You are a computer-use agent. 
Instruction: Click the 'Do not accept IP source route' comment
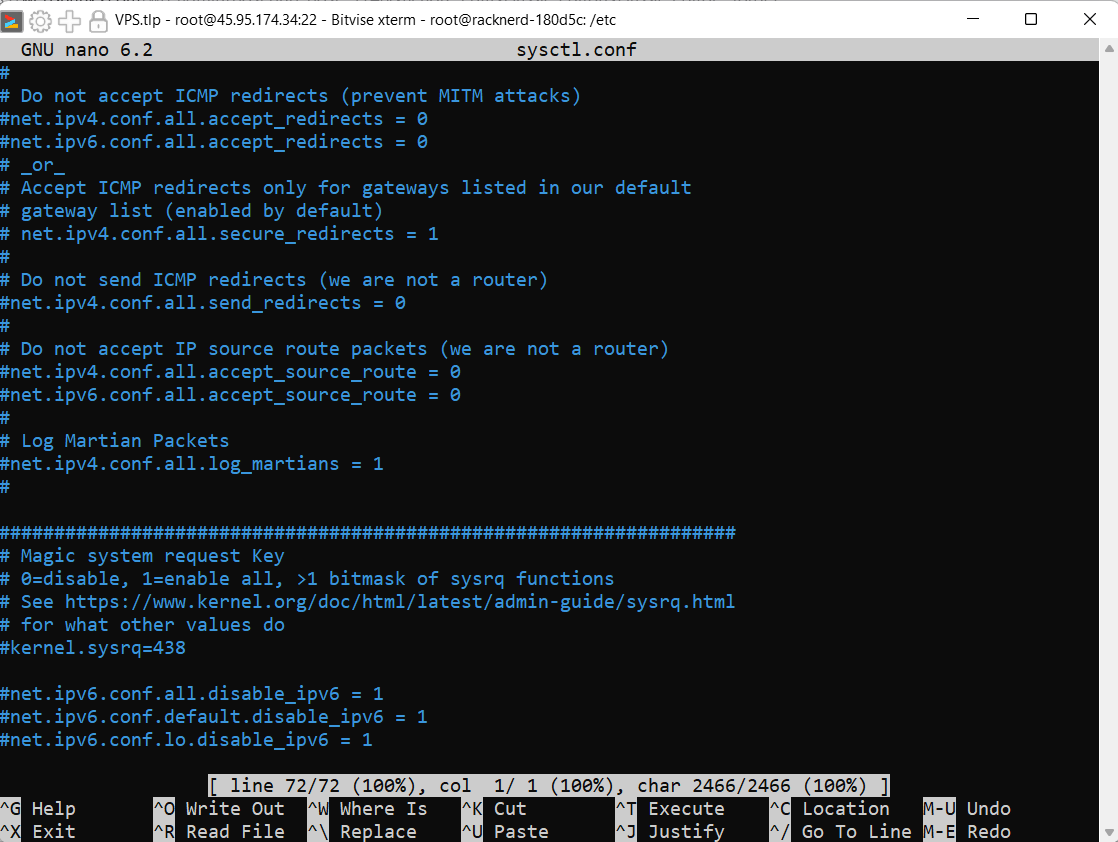(334, 349)
